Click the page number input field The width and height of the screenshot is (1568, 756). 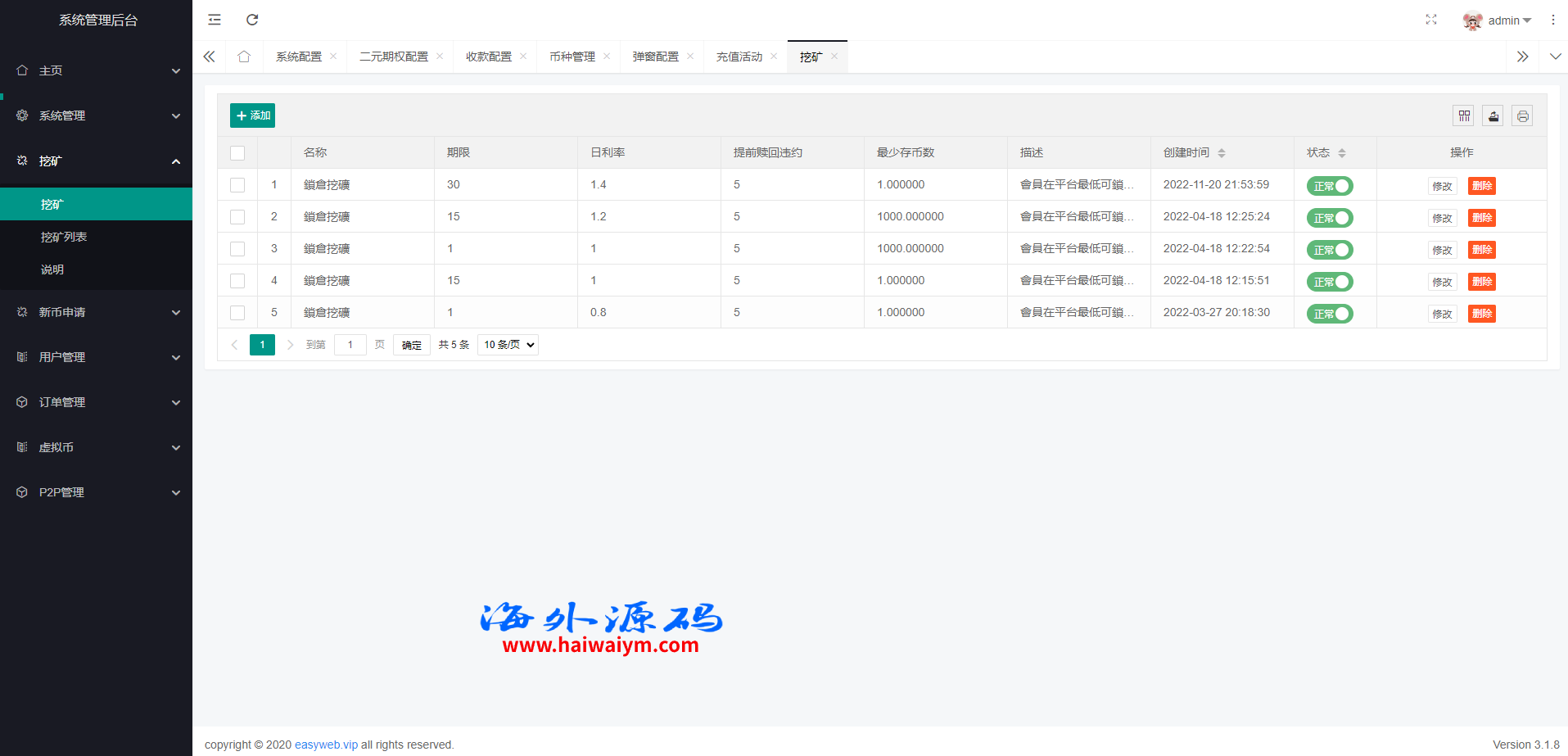click(x=350, y=345)
